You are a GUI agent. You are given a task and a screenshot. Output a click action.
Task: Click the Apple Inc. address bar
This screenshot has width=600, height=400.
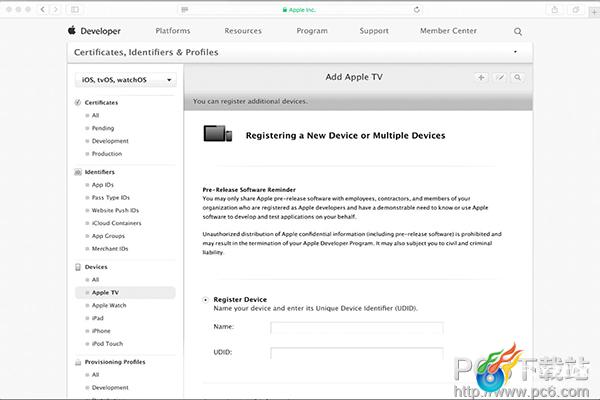click(x=300, y=10)
